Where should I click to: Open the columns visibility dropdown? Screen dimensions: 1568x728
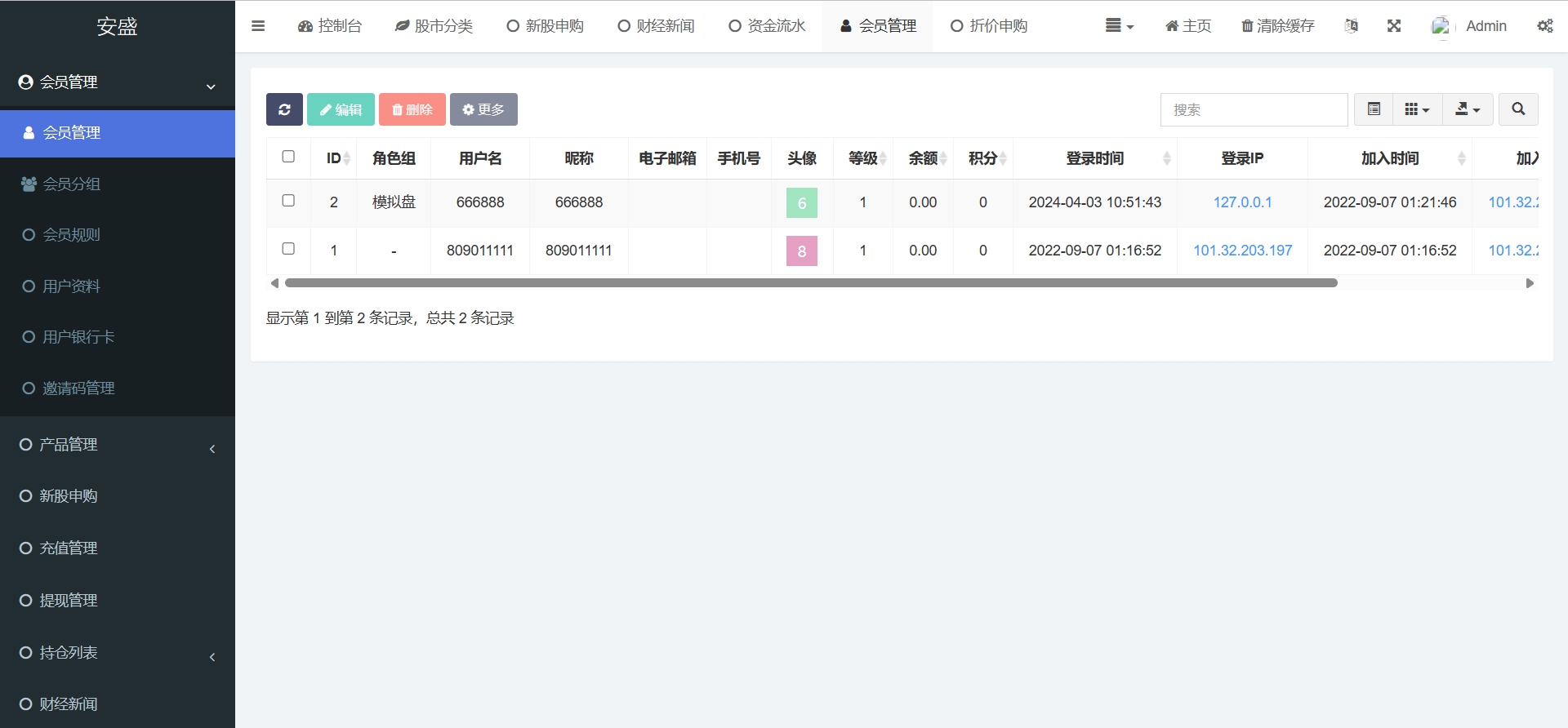click(x=1417, y=109)
